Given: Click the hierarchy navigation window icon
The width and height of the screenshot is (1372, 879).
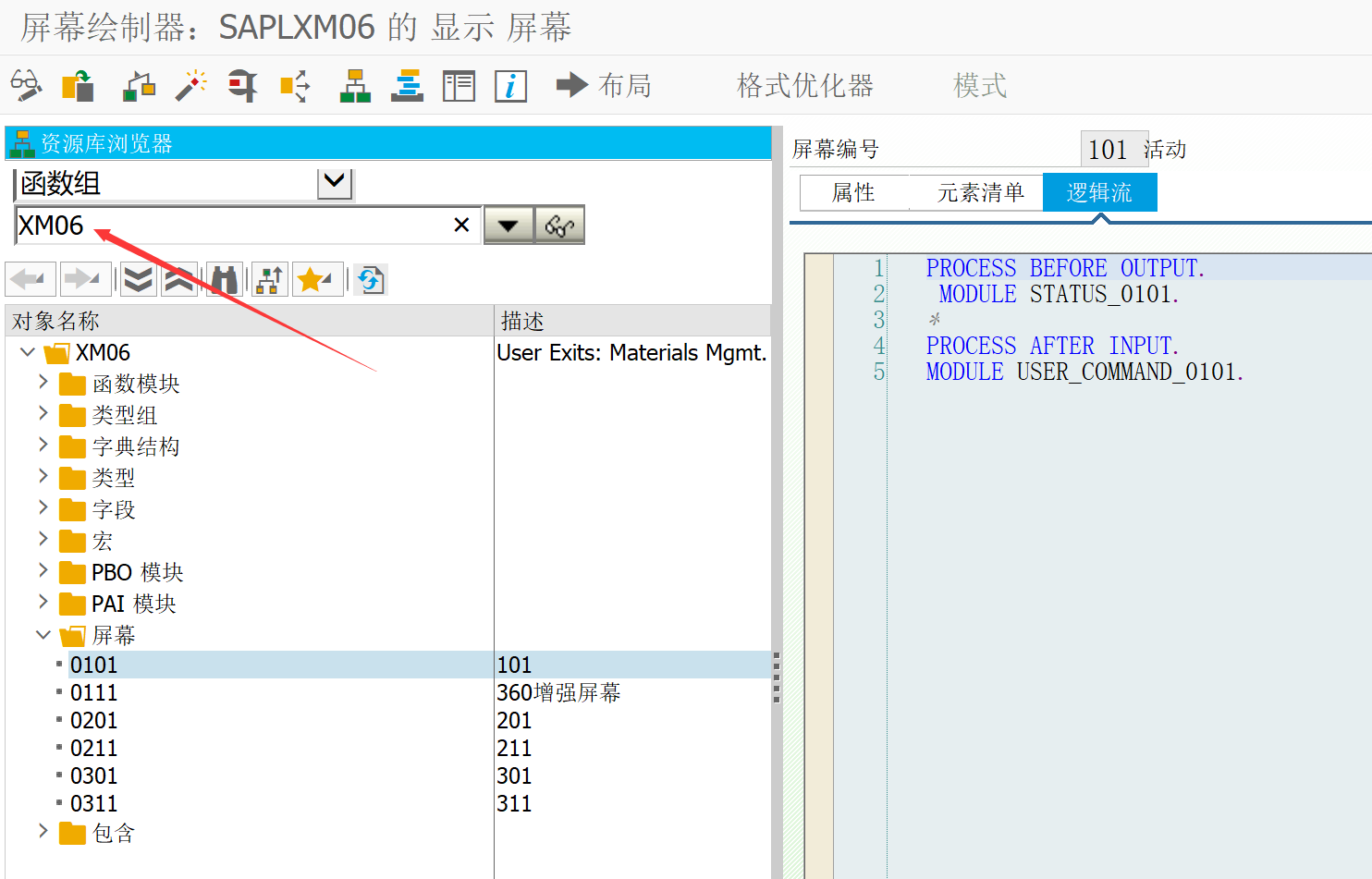Looking at the screenshot, I should pyautogui.click(x=355, y=85).
